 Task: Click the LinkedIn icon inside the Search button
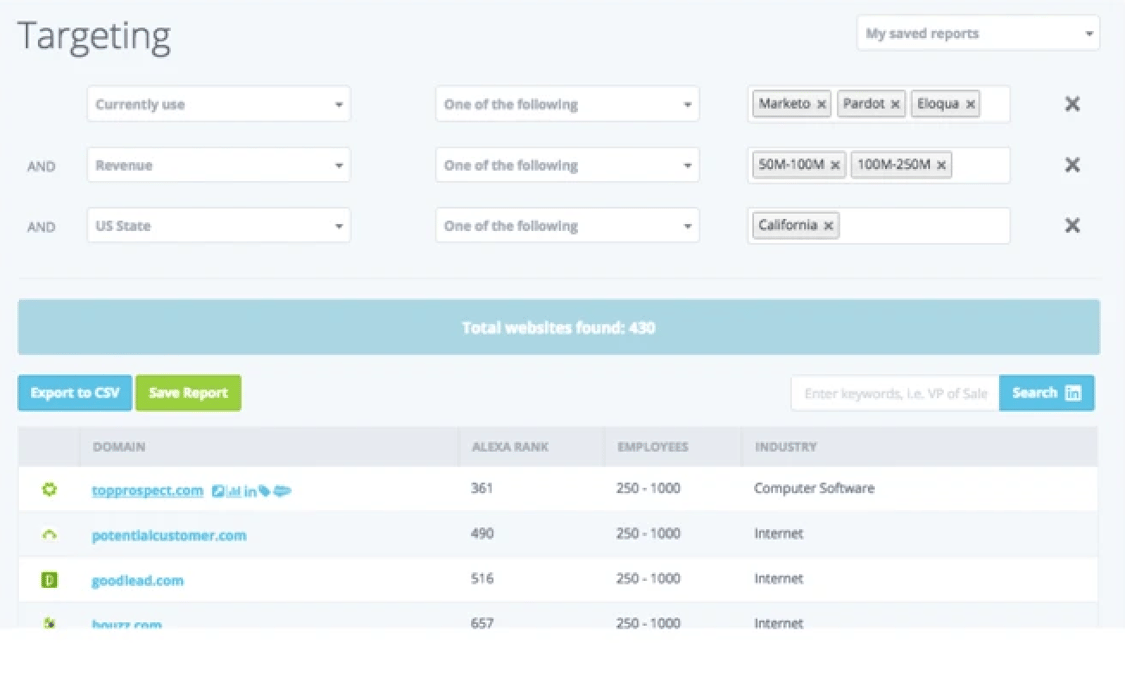tap(1075, 393)
